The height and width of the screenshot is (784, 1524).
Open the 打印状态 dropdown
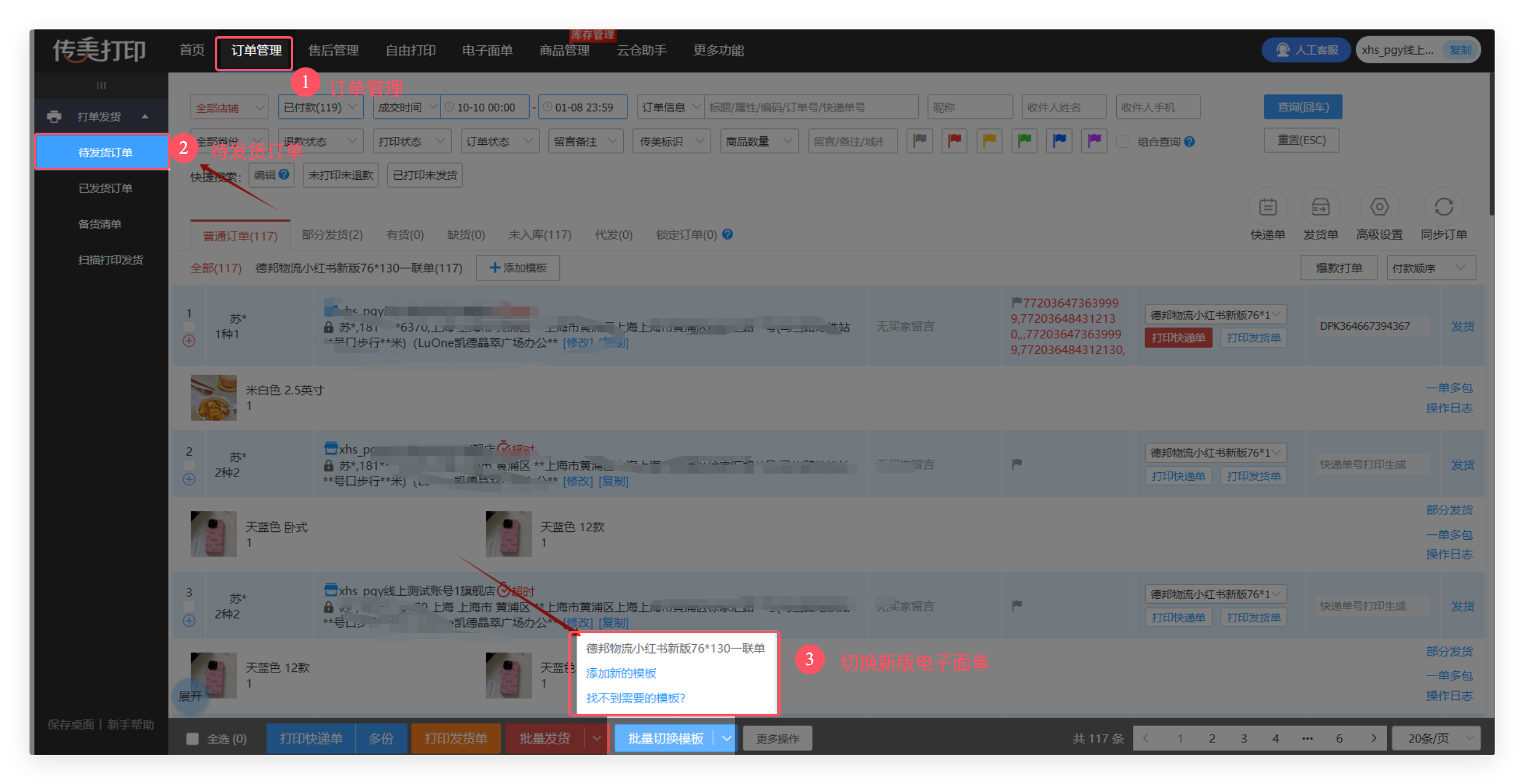(412, 141)
